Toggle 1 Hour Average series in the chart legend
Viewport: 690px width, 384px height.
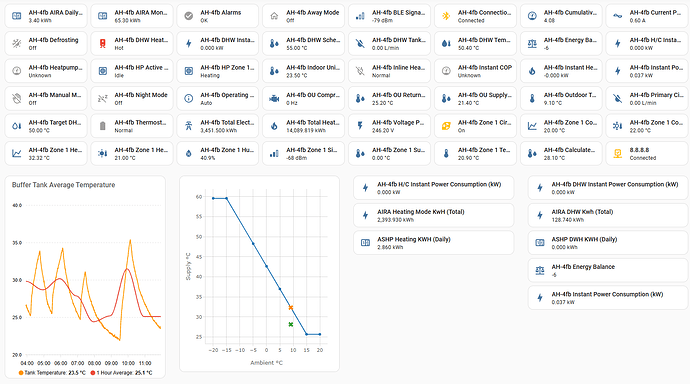121,373
